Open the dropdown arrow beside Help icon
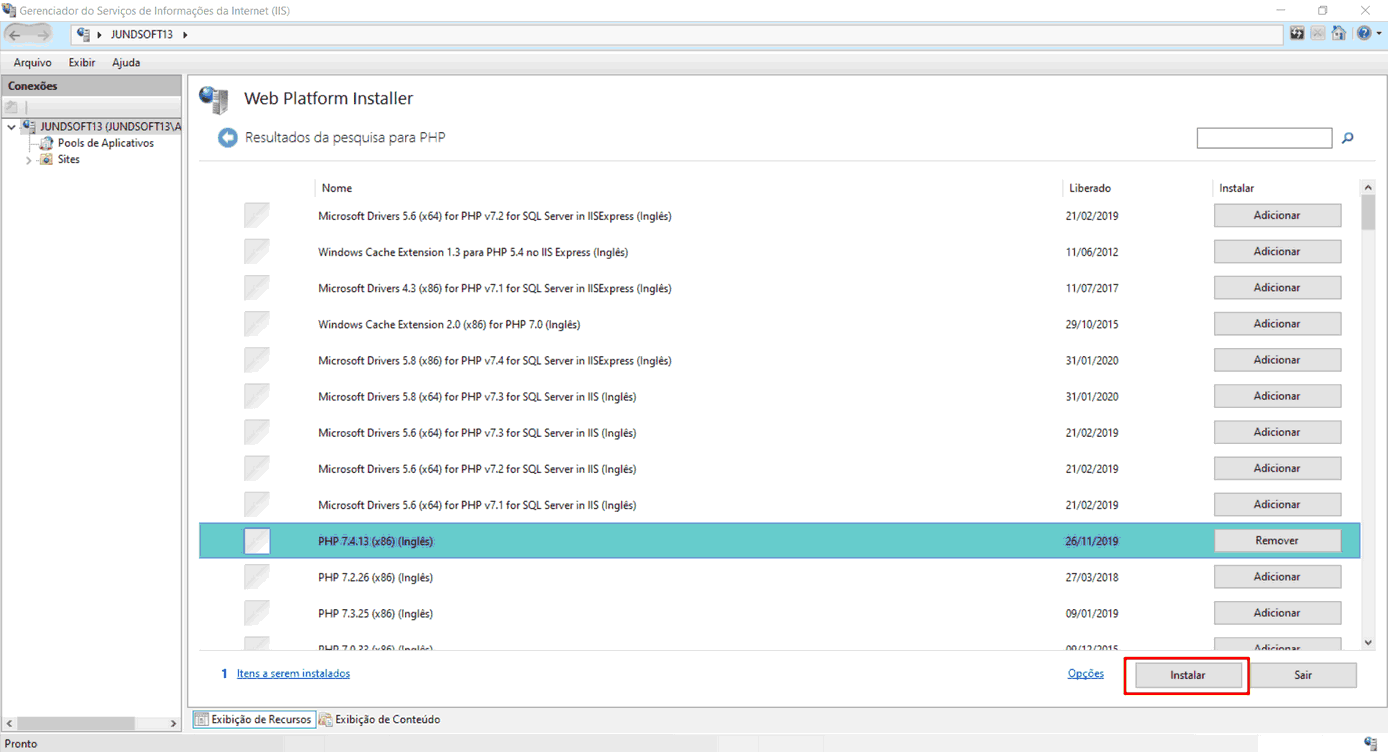This screenshot has width=1388, height=752. point(1379,34)
